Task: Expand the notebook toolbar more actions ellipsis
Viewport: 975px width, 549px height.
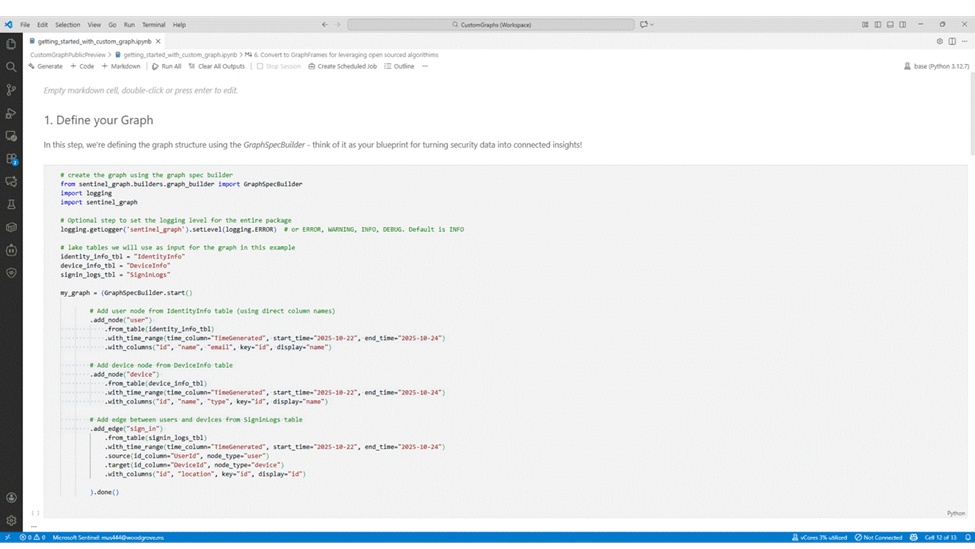Action: click(425, 66)
